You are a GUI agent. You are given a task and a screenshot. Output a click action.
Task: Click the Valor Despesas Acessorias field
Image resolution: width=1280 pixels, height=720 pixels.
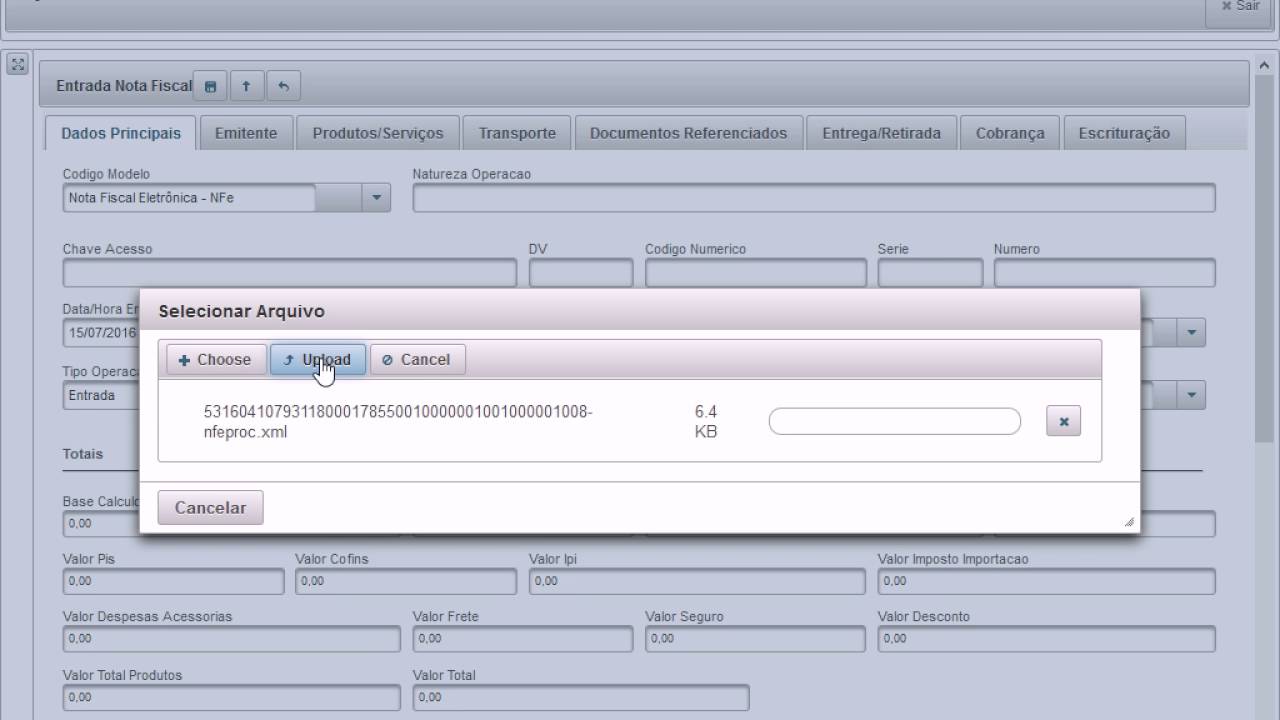232,639
